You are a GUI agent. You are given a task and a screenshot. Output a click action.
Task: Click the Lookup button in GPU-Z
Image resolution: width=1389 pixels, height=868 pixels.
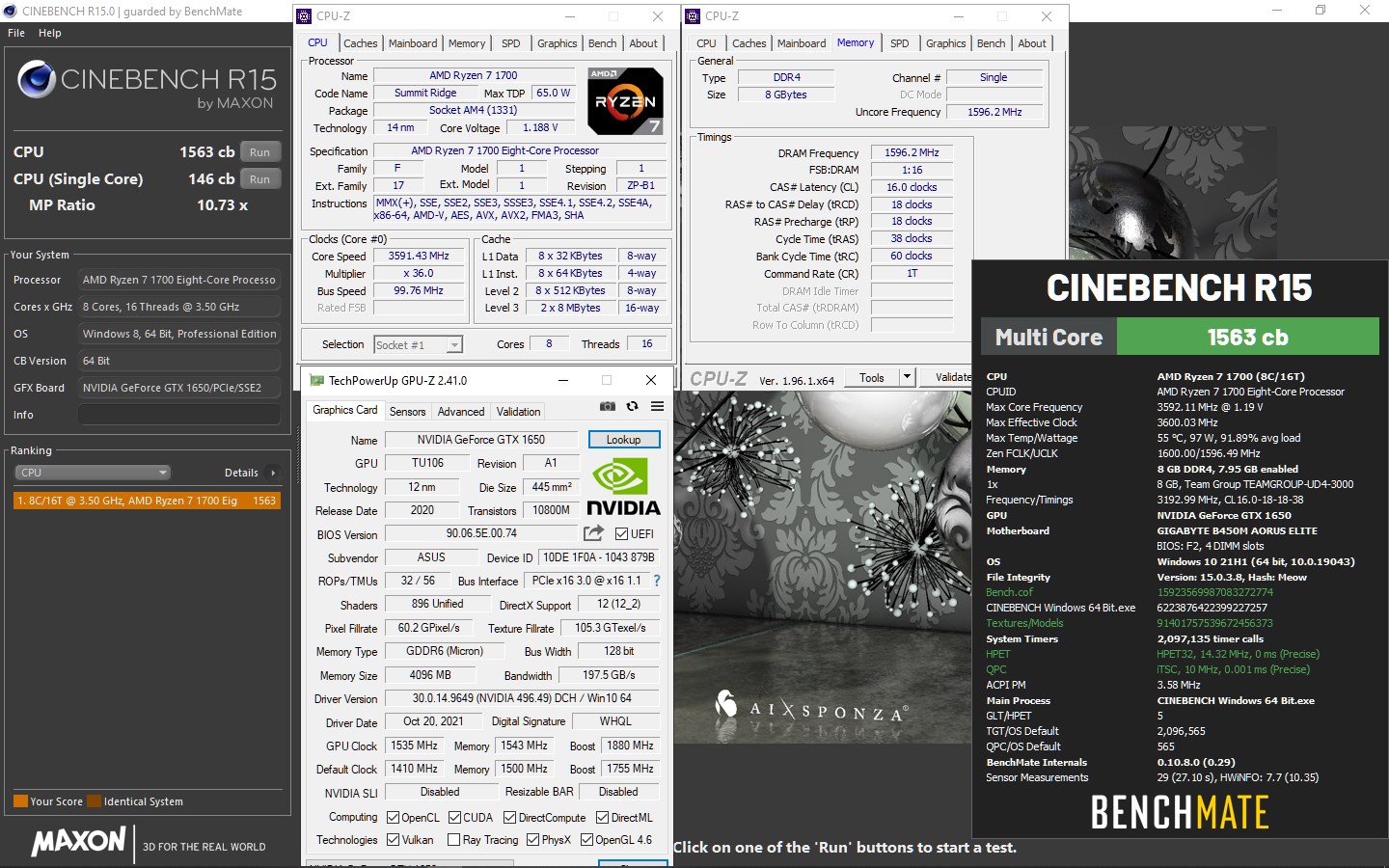[623, 440]
